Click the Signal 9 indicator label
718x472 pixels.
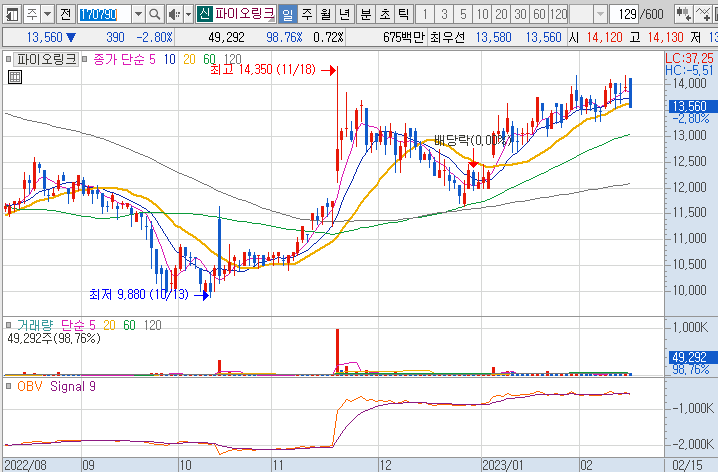click(x=73, y=386)
